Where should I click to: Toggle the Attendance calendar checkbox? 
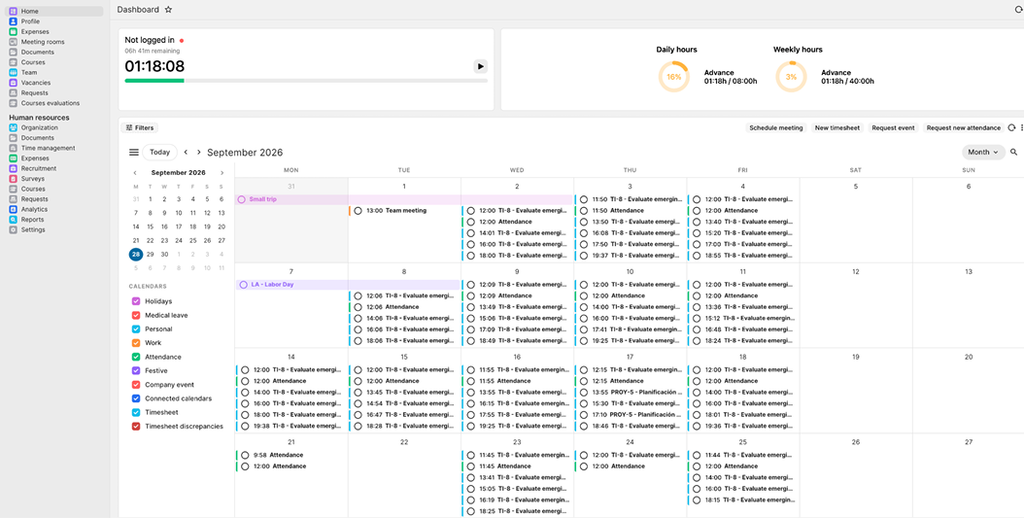click(x=136, y=357)
